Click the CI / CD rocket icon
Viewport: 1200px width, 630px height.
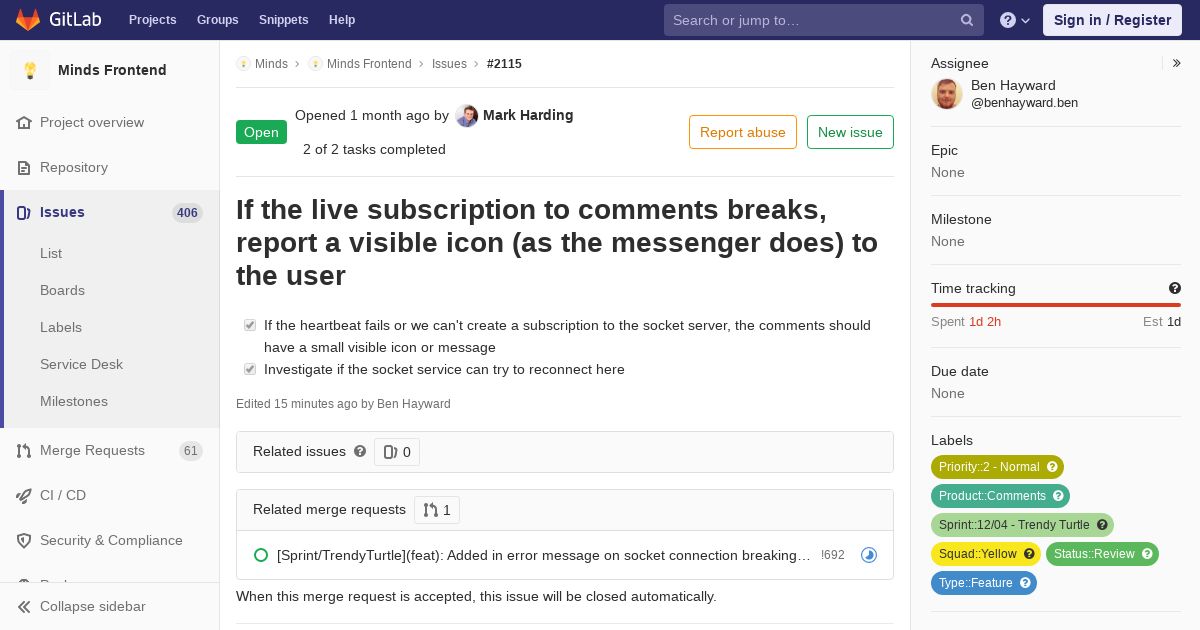[x=24, y=496]
